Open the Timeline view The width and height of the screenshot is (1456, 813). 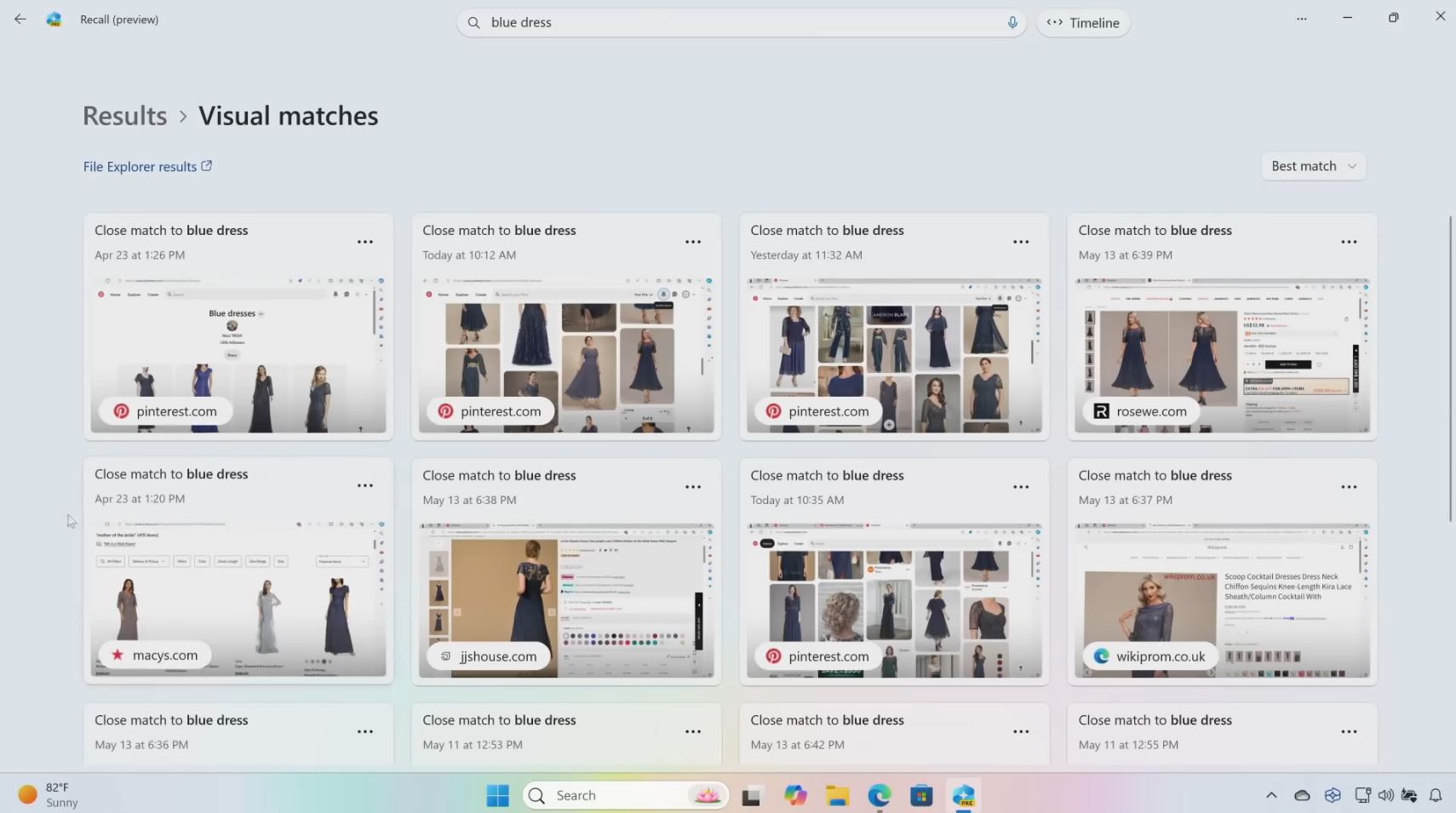coord(1083,23)
